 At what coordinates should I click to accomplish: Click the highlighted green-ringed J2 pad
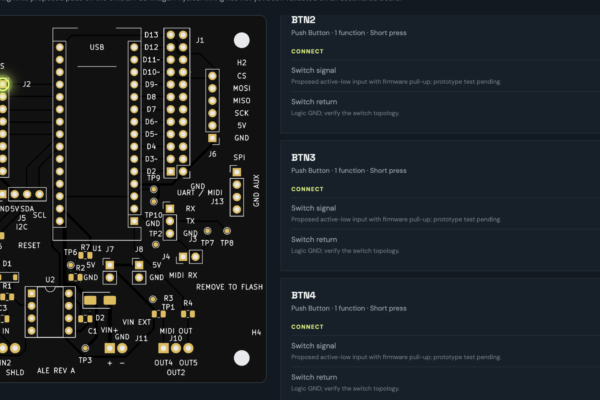3,84
